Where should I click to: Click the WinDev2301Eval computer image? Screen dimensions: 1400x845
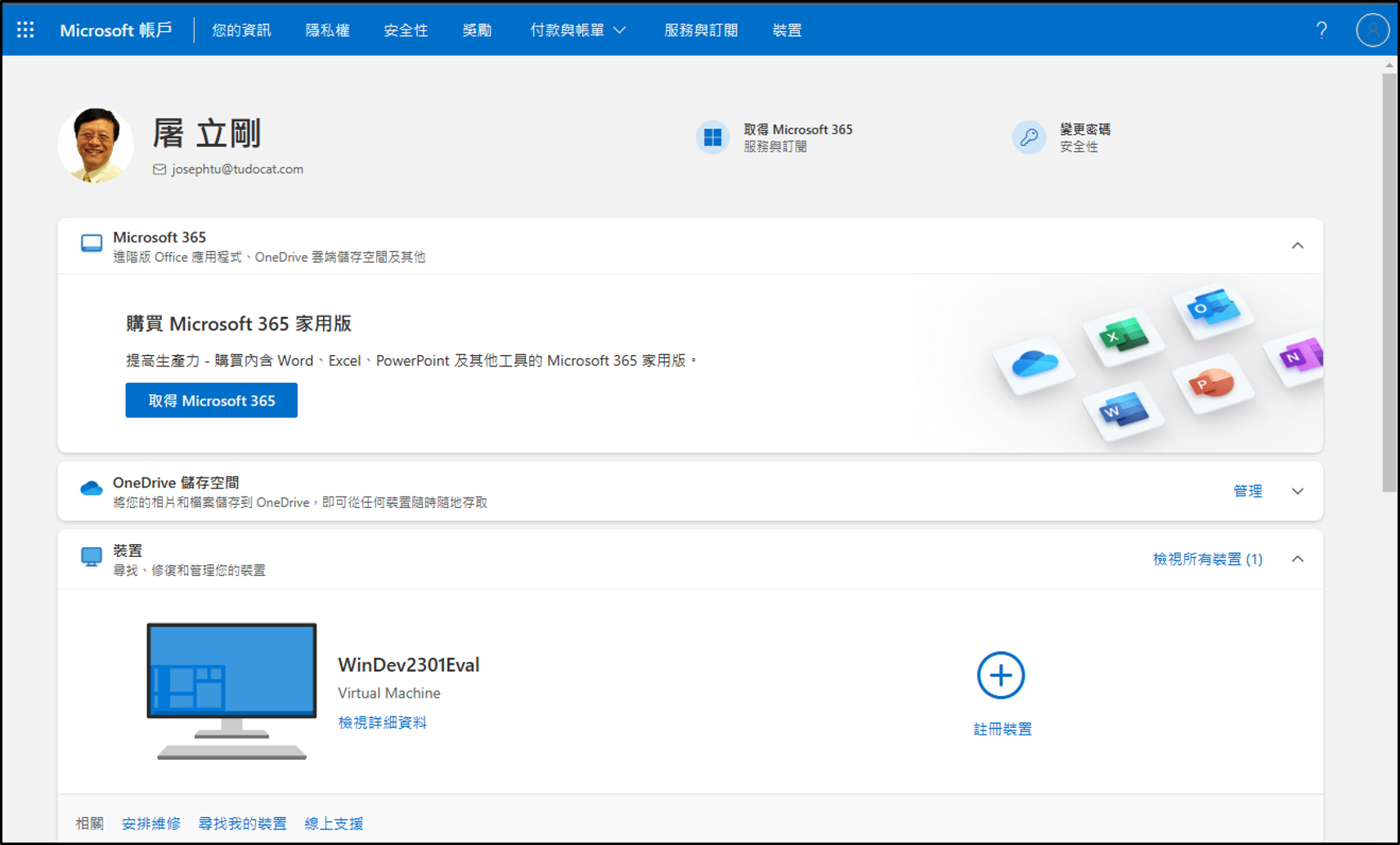coord(232,691)
